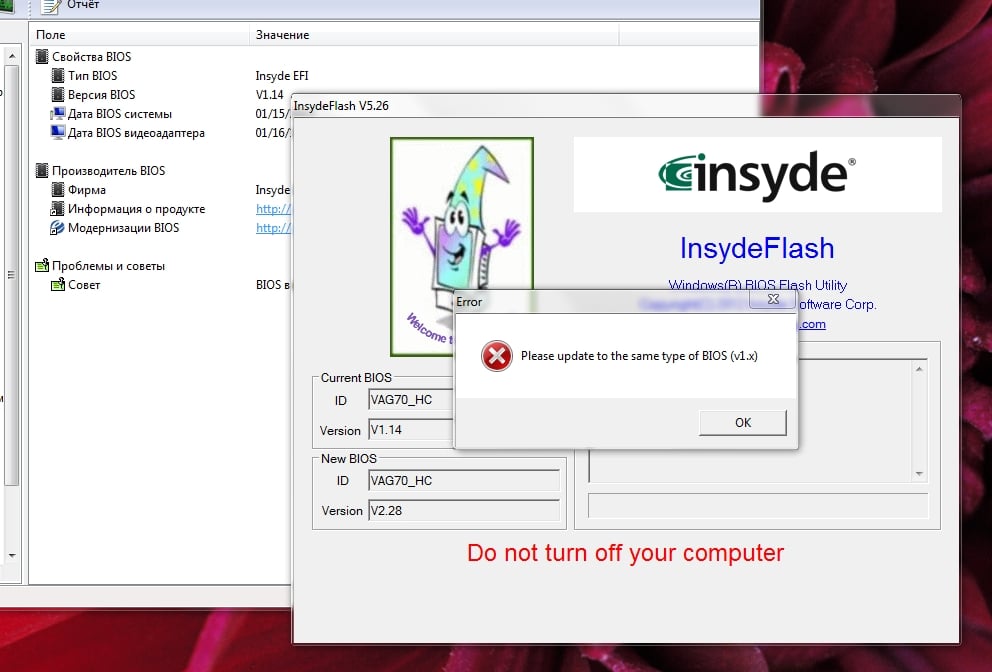992x672 pixels.
Task: Select the Тип BIOS chip icon
Action: tap(58, 75)
